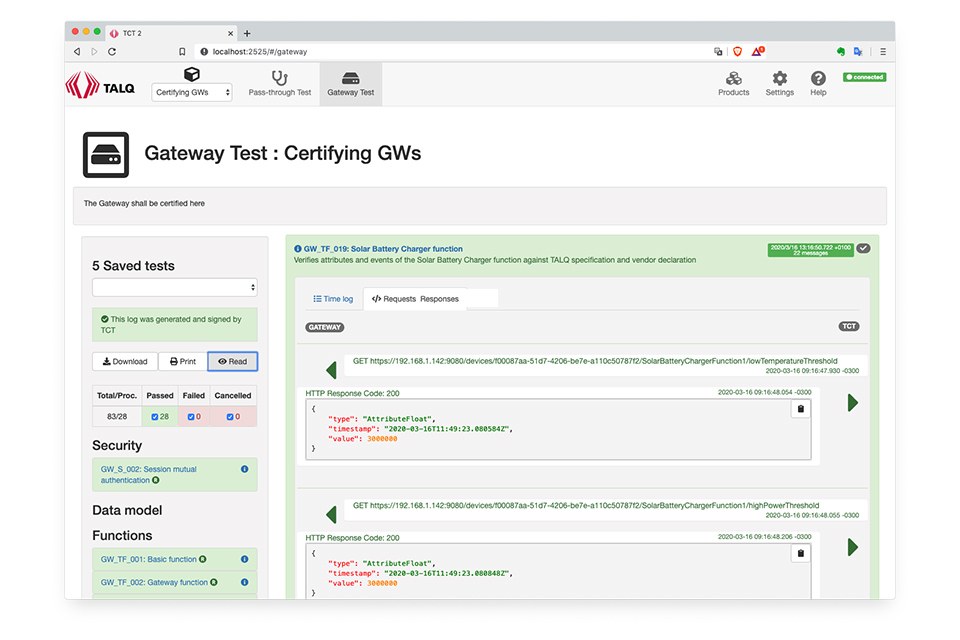Click the Brave shield icon in address bar
This screenshot has width=960, height=640.
point(738,51)
